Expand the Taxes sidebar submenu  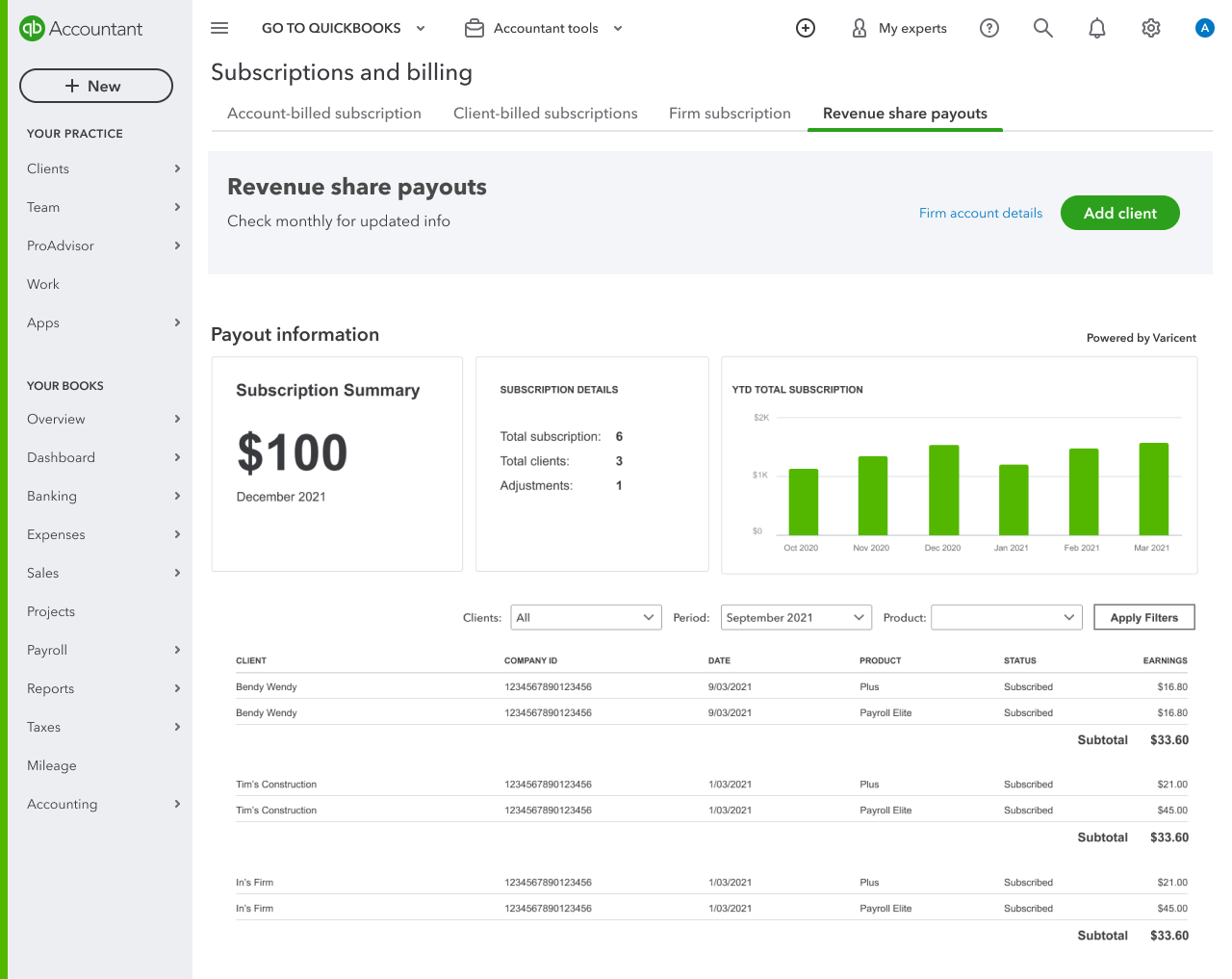tap(177, 727)
